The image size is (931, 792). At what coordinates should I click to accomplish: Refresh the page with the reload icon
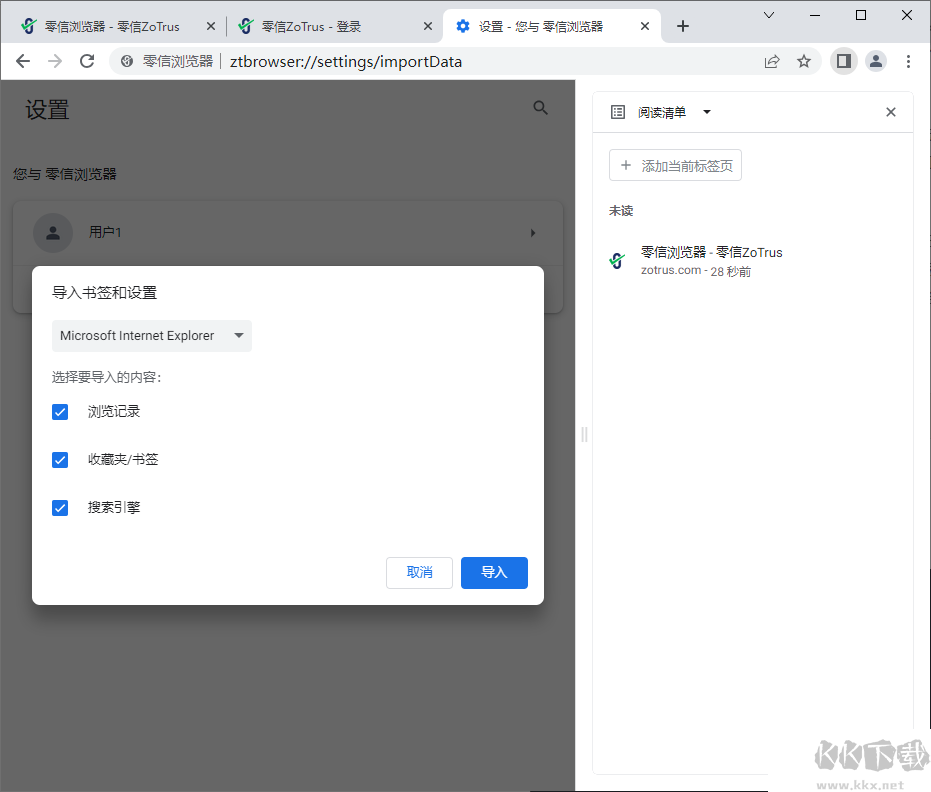[x=87, y=61]
